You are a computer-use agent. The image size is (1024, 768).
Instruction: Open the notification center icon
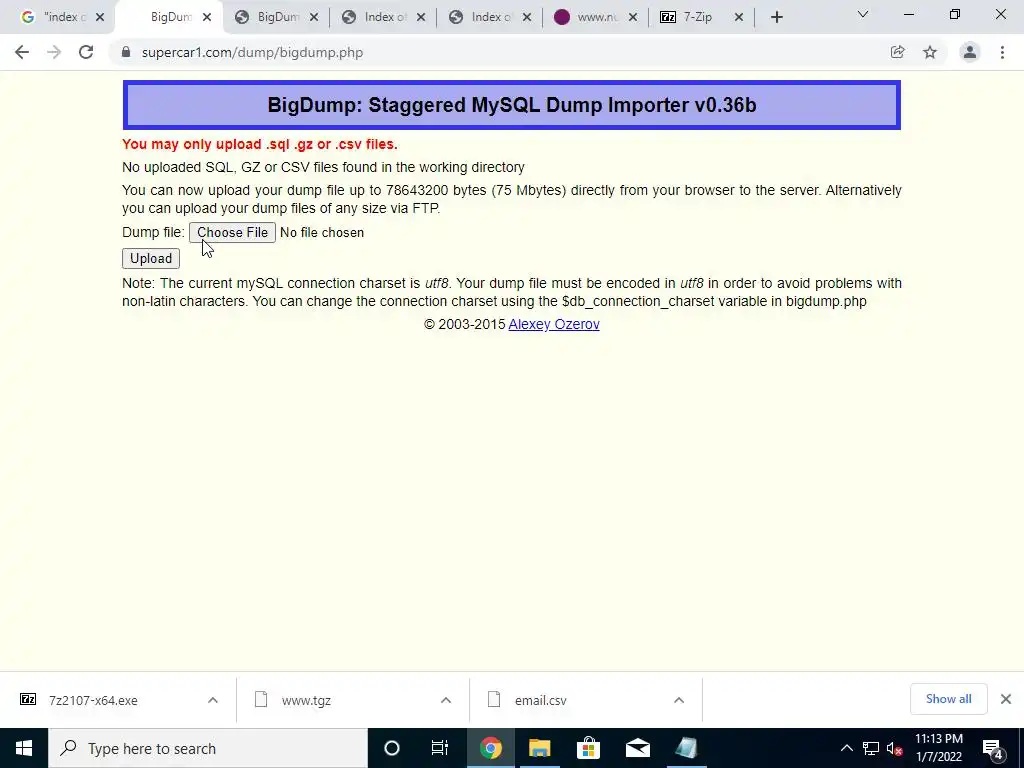click(x=993, y=749)
